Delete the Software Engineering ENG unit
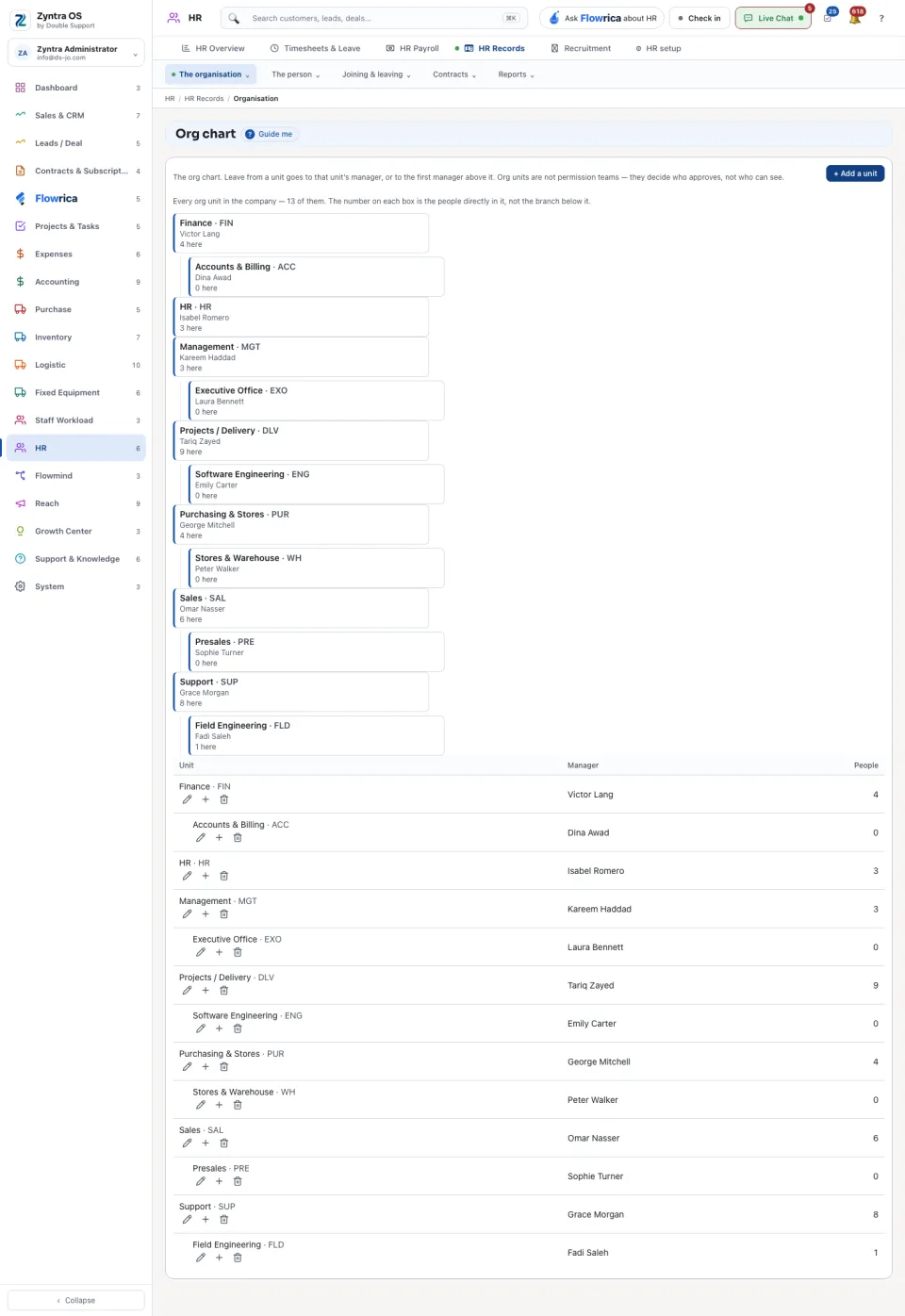 pos(238,1028)
